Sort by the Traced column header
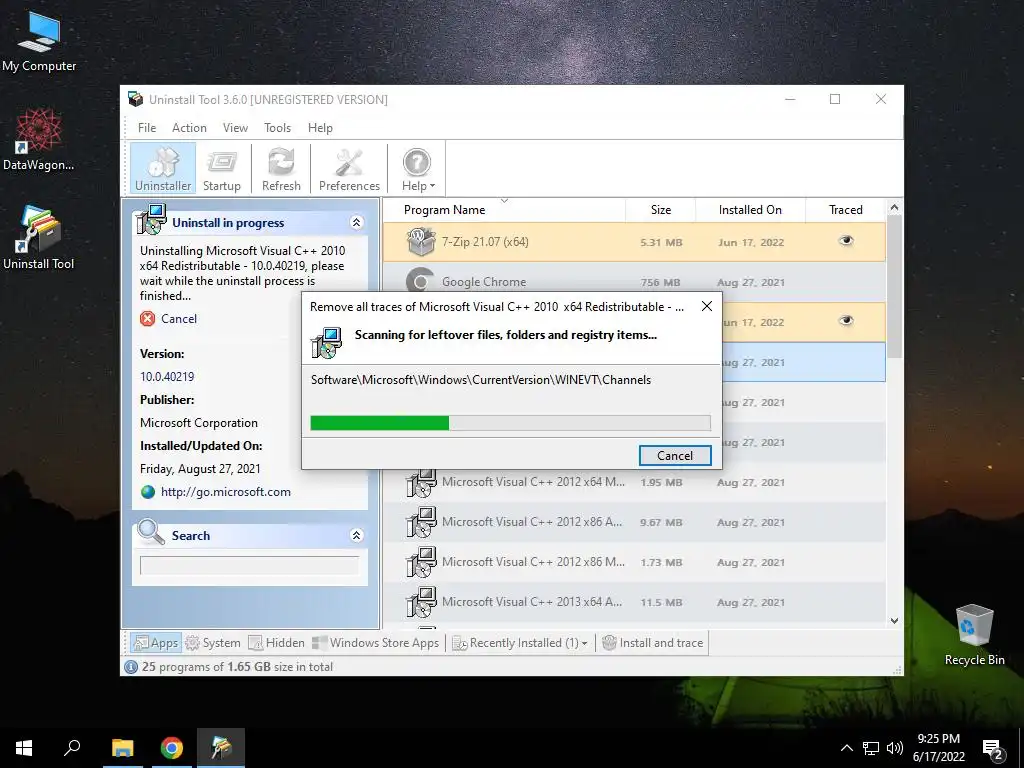Image resolution: width=1024 pixels, height=768 pixels. (x=845, y=210)
